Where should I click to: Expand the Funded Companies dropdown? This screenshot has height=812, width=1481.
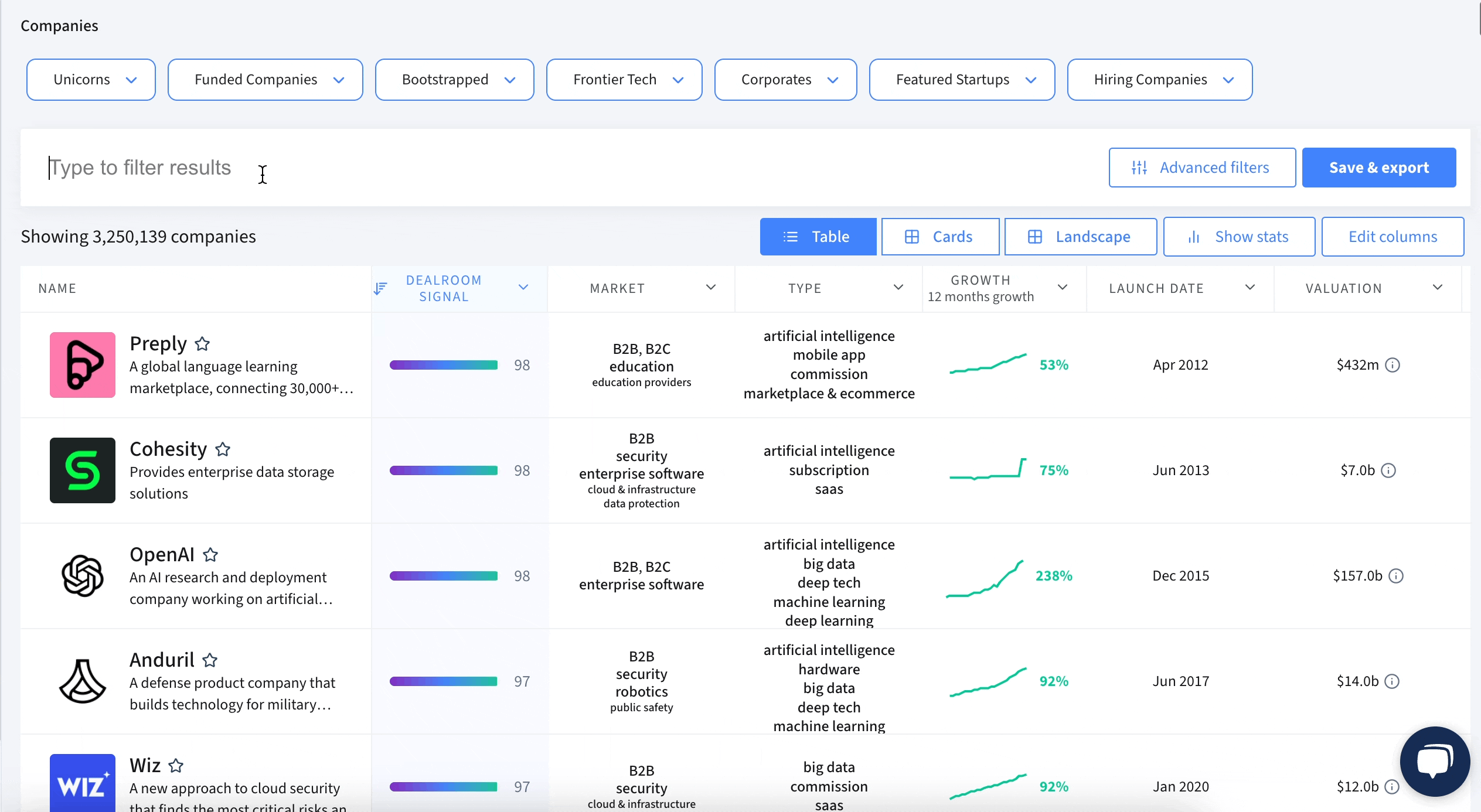265,80
